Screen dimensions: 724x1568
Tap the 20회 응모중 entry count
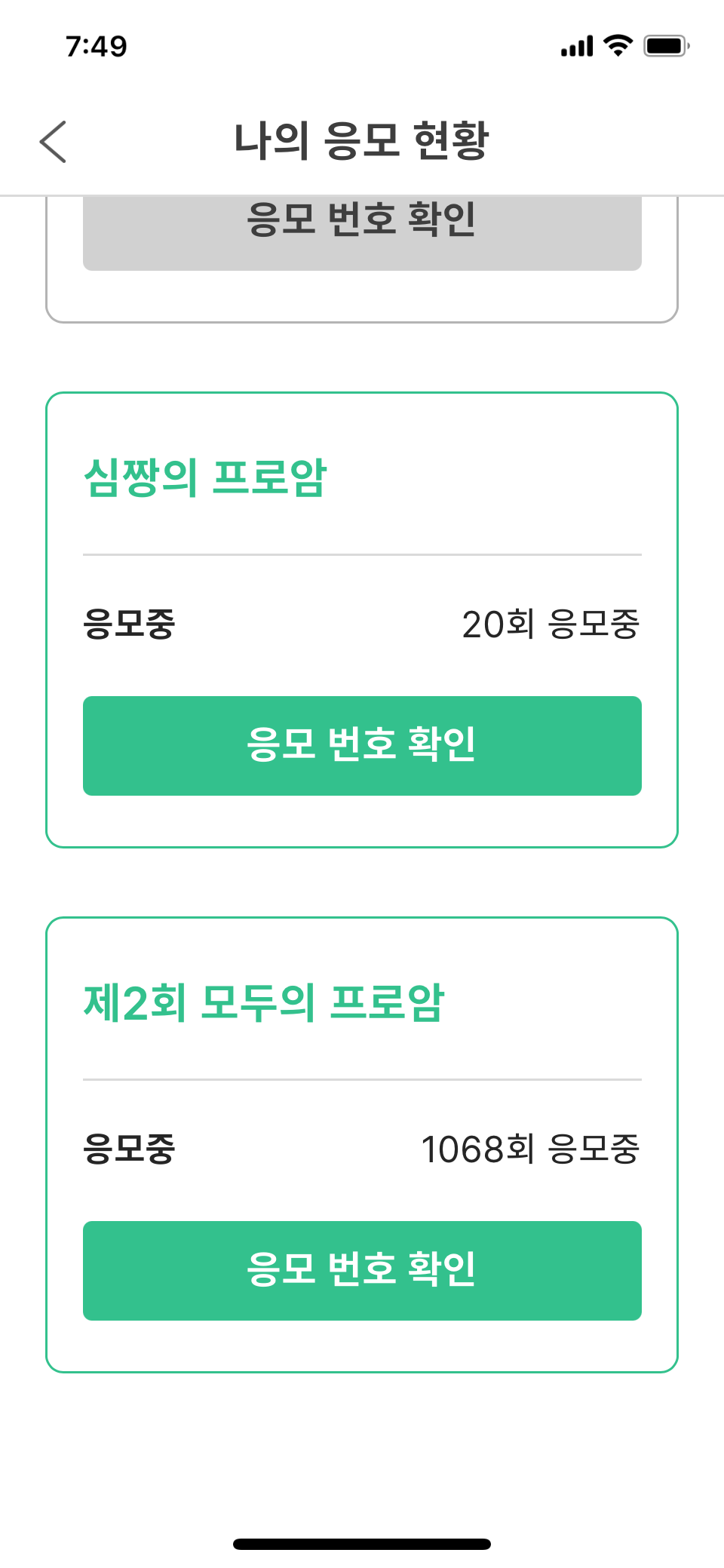pos(551,624)
